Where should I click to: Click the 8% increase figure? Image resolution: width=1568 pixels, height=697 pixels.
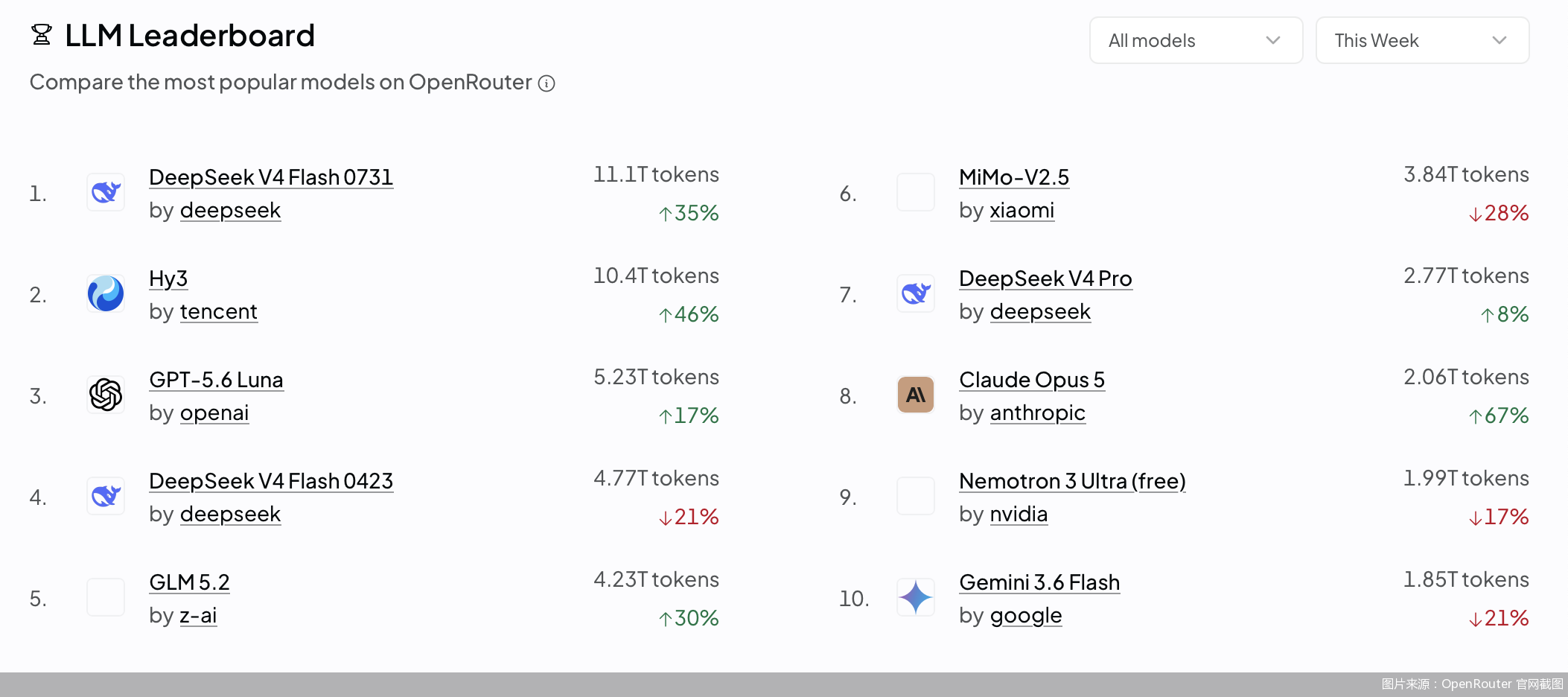pyautogui.click(x=1505, y=314)
